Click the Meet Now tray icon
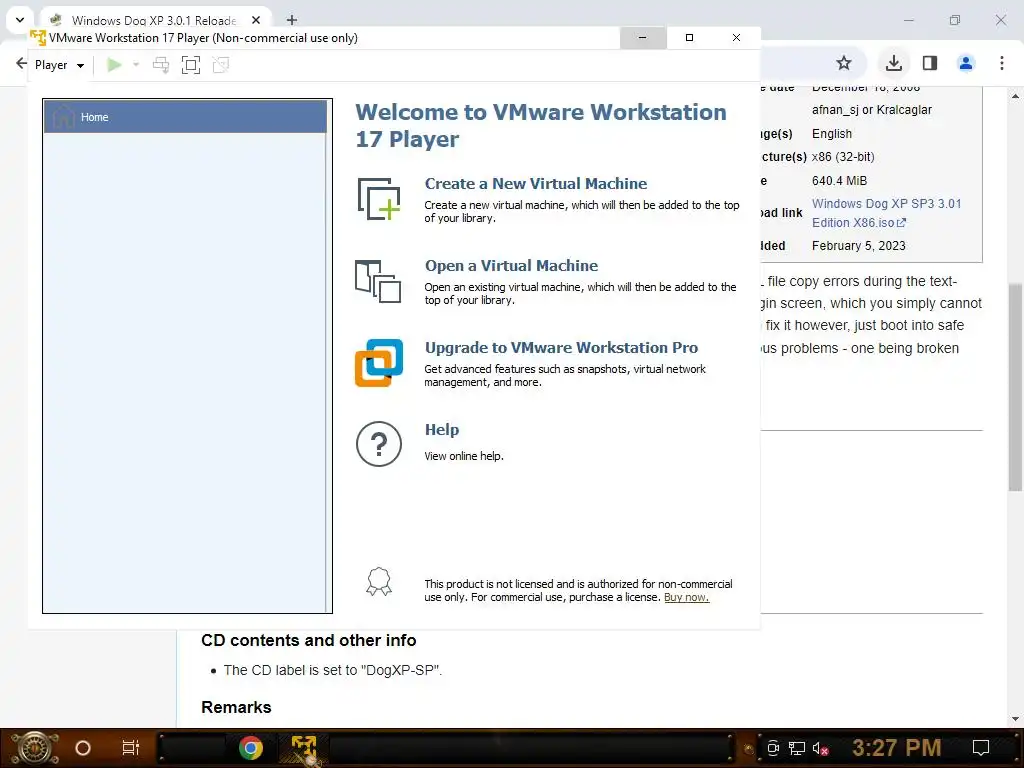Viewport: 1024px width, 768px height. 773,748
